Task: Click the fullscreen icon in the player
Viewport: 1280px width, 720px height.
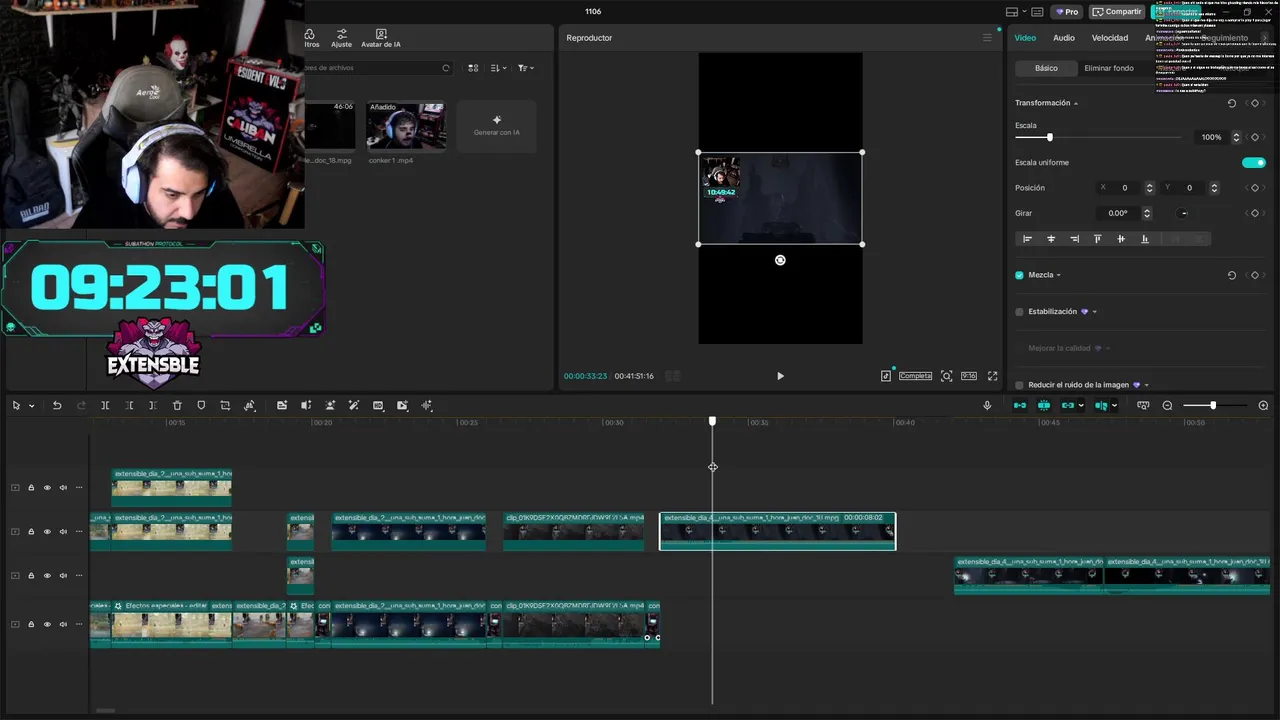Action: 993,376
